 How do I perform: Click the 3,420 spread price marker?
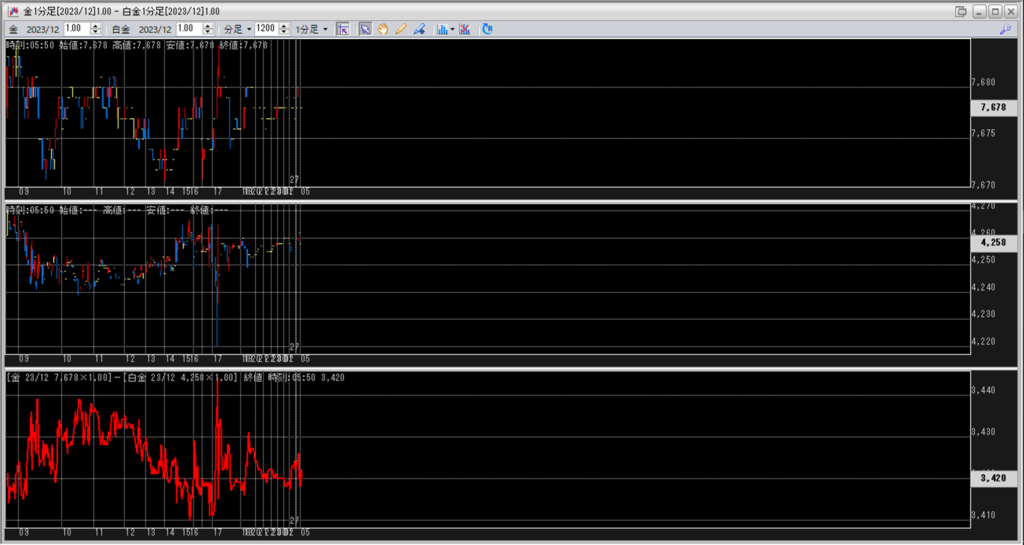[992, 479]
